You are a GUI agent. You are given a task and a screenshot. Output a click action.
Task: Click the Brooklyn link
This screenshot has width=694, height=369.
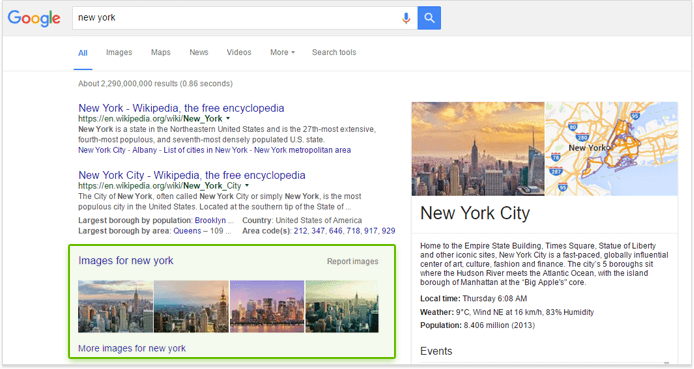pos(210,220)
